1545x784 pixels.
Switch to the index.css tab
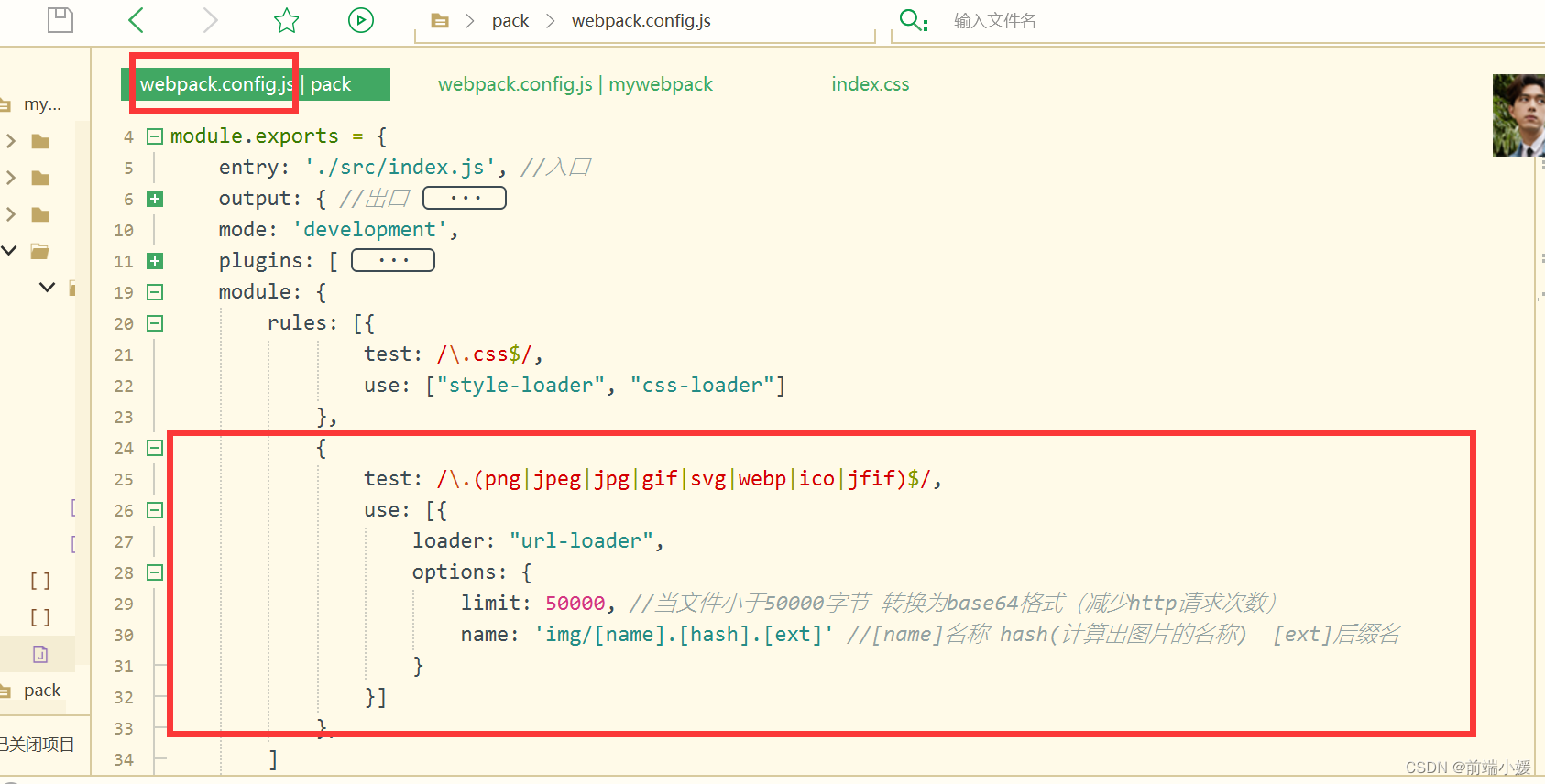tap(871, 84)
